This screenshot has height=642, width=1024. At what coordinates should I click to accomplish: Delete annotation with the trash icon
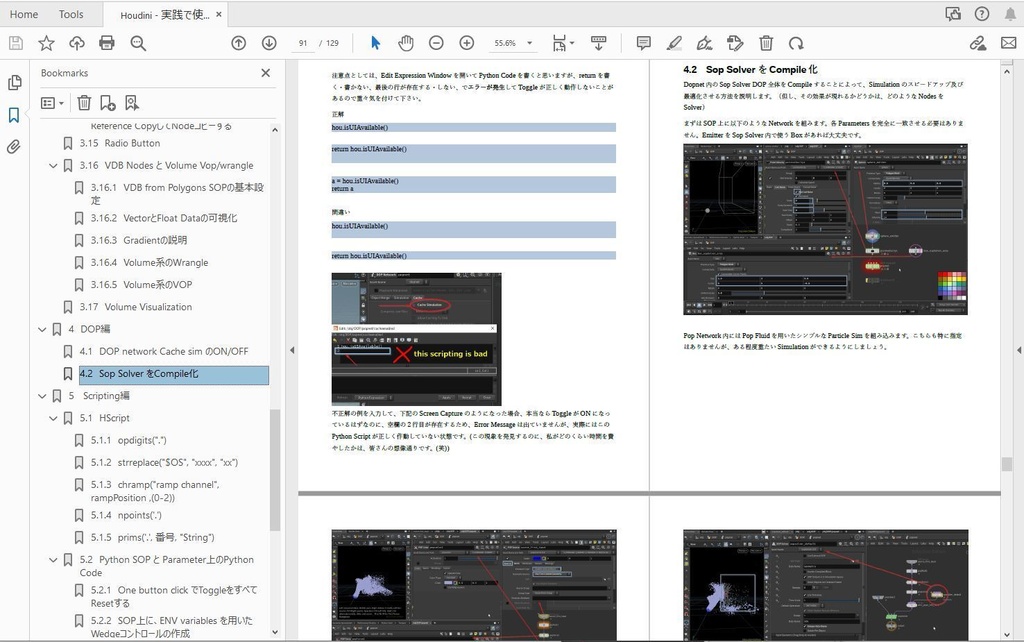[766, 42]
